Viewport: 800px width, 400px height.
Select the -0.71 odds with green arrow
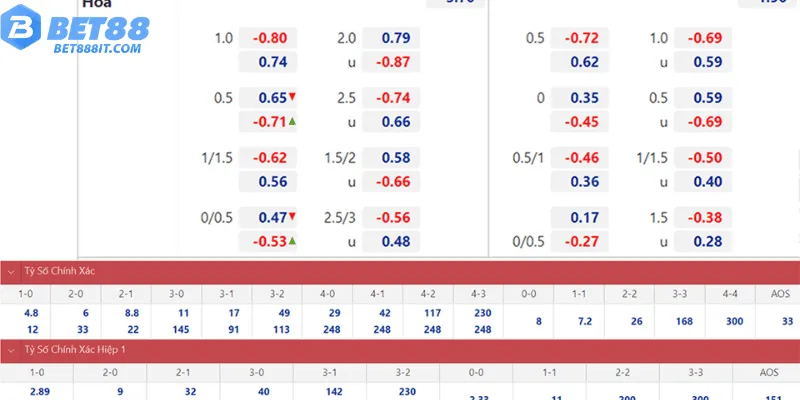pyautogui.click(x=268, y=121)
